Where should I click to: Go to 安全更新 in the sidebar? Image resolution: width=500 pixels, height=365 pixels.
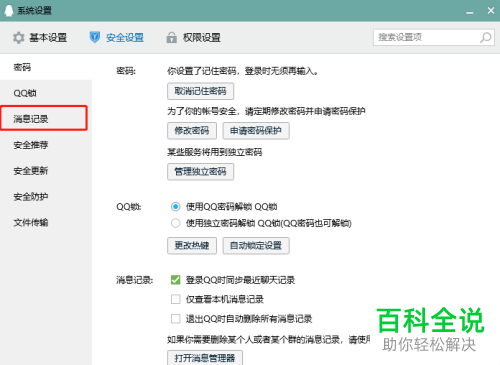(x=46, y=171)
